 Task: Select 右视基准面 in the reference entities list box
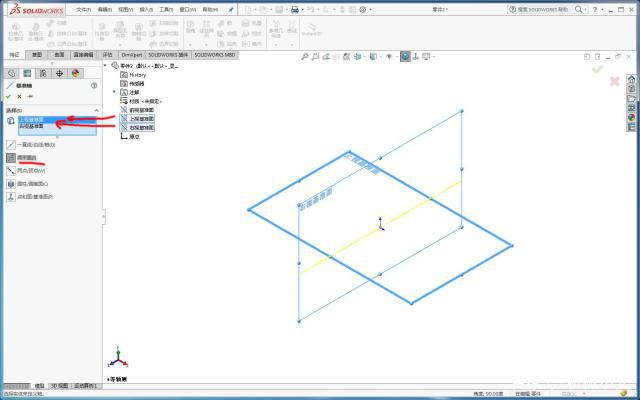point(57,126)
